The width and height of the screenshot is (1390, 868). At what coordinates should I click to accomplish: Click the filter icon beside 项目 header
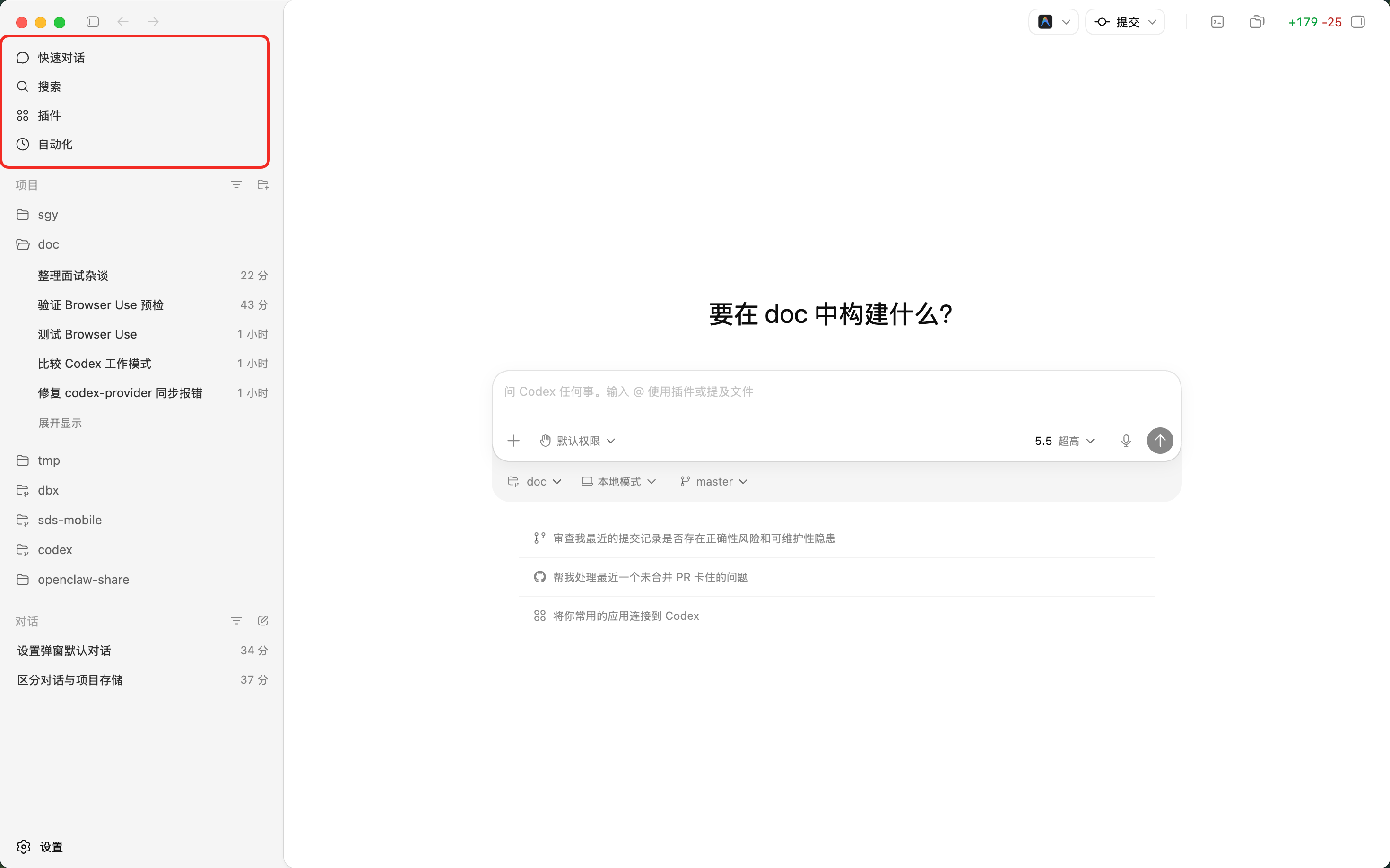pos(236,184)
